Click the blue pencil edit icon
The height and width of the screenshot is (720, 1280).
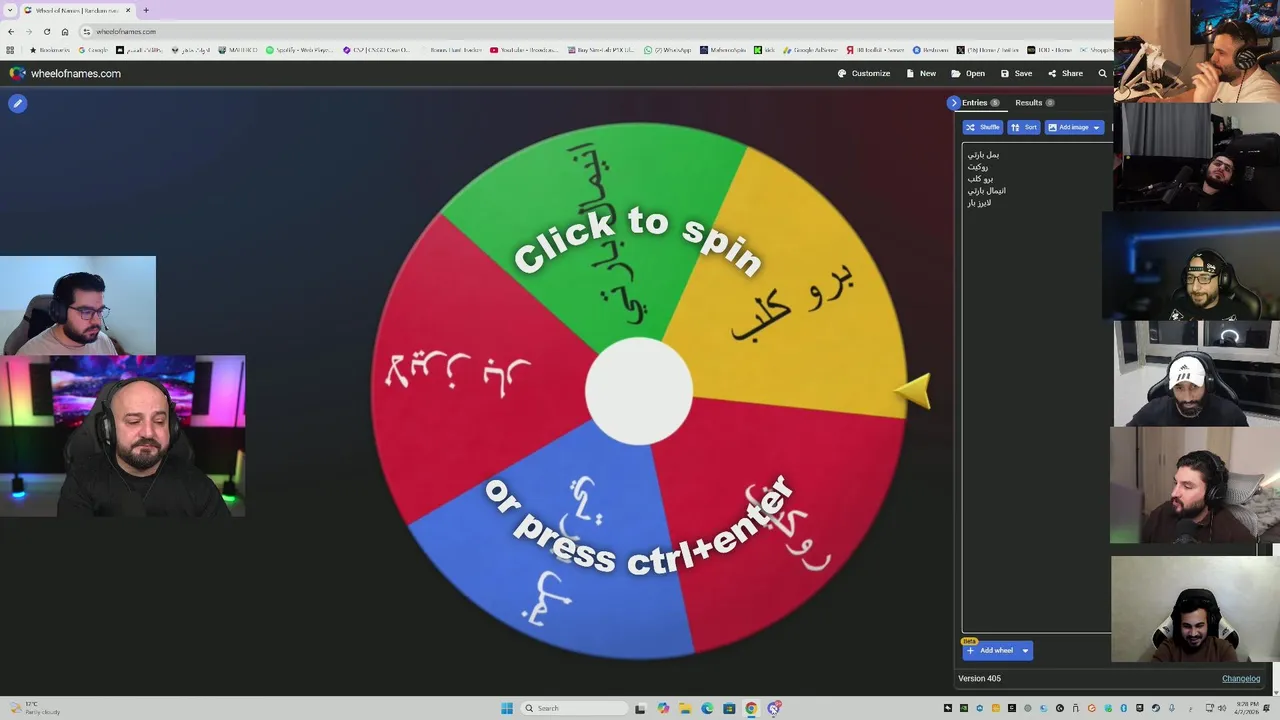(17, 103)
